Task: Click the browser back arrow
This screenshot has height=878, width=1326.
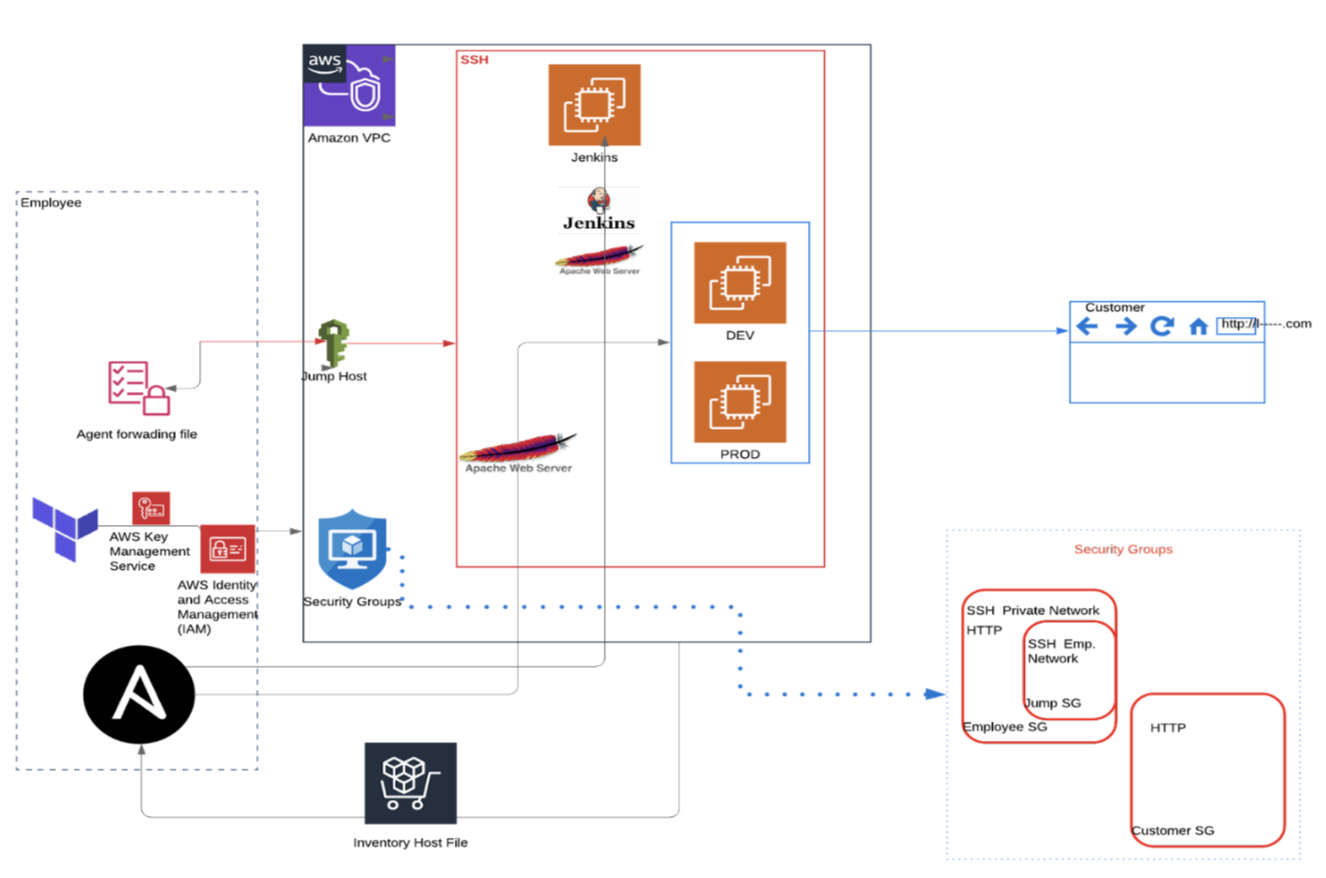Action: point(1087,327)
